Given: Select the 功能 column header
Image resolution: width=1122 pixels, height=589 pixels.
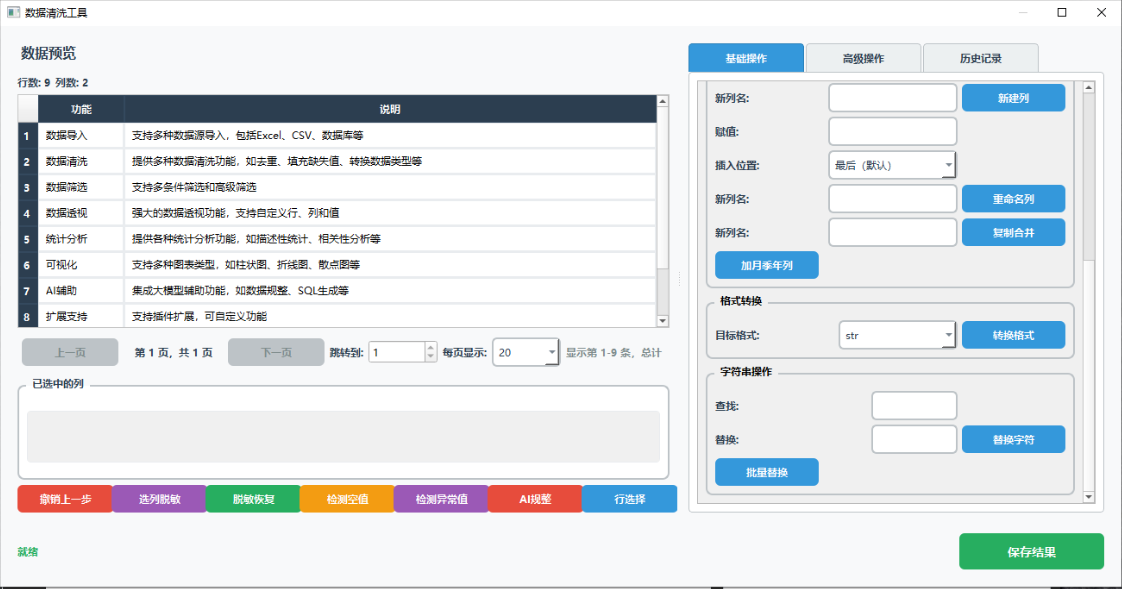Looking at the screenshot, I should [81, 109].
